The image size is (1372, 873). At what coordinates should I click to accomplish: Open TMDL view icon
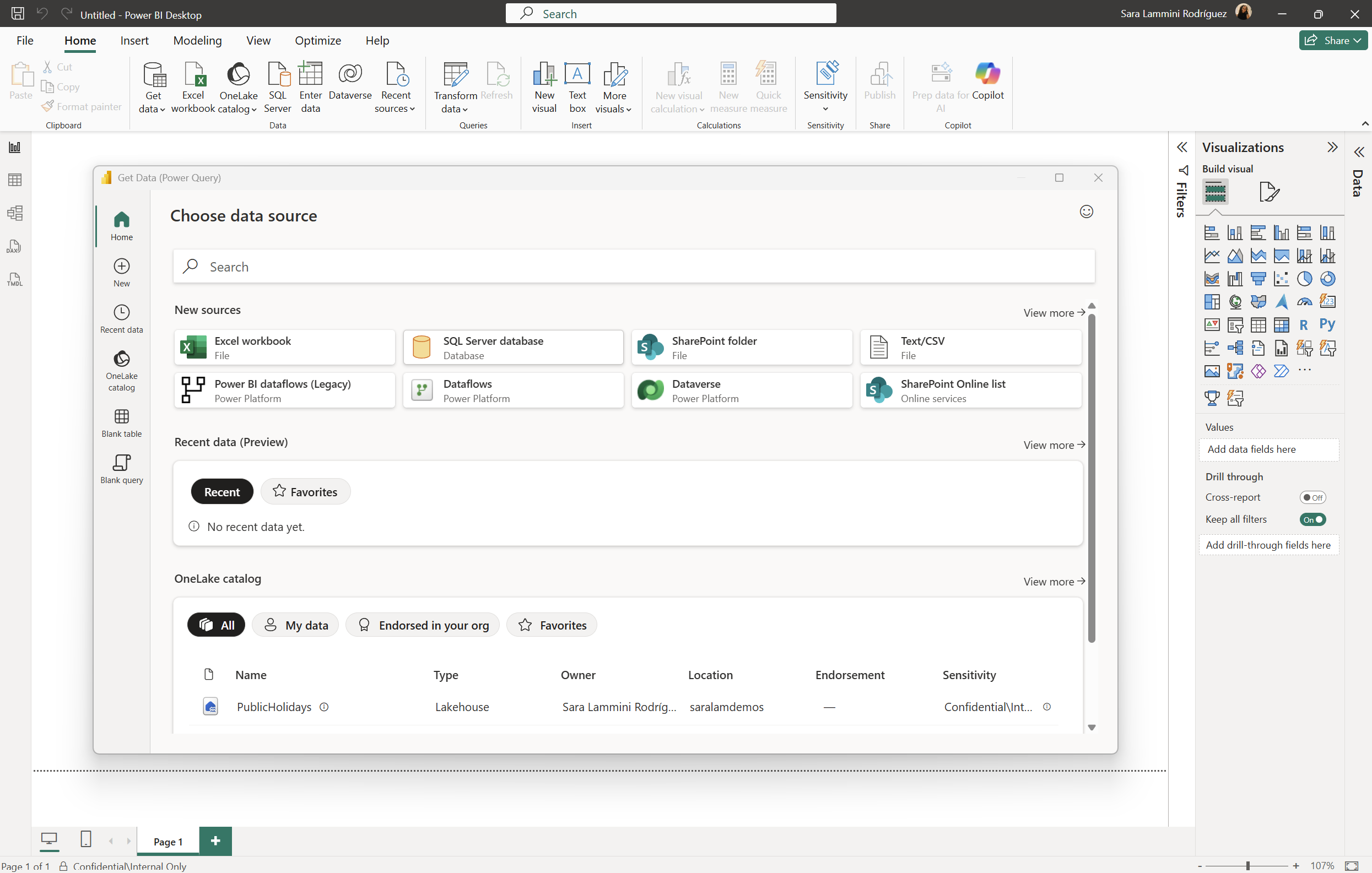15,279
